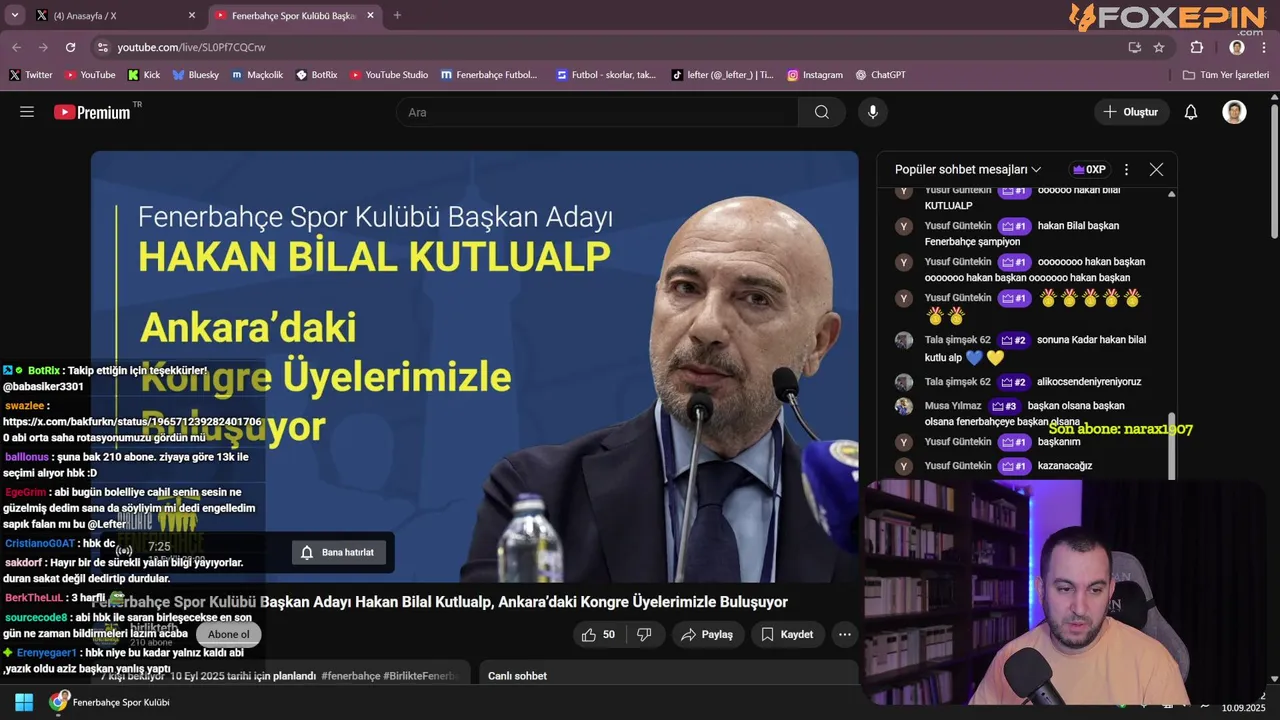Click the Oluştur create button

click(1131, 112)
